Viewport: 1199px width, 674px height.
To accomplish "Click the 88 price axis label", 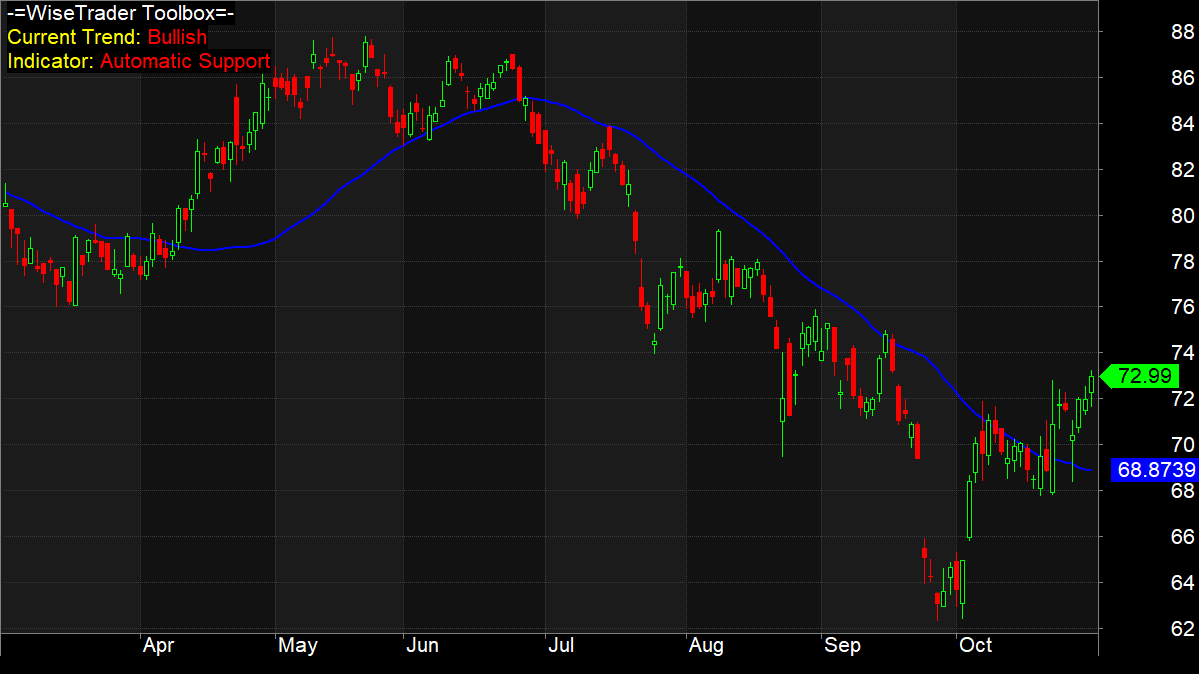I will pyautogui.click(x=1182, y=32).
